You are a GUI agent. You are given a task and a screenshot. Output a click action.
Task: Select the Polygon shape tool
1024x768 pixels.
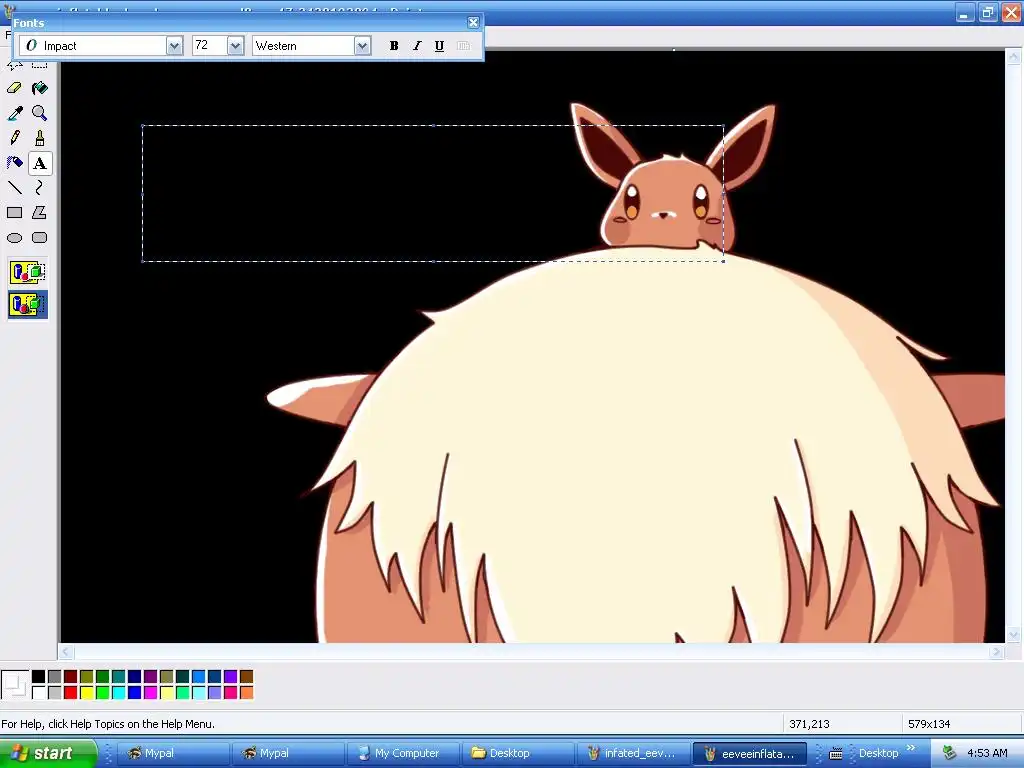coord(40,213)
